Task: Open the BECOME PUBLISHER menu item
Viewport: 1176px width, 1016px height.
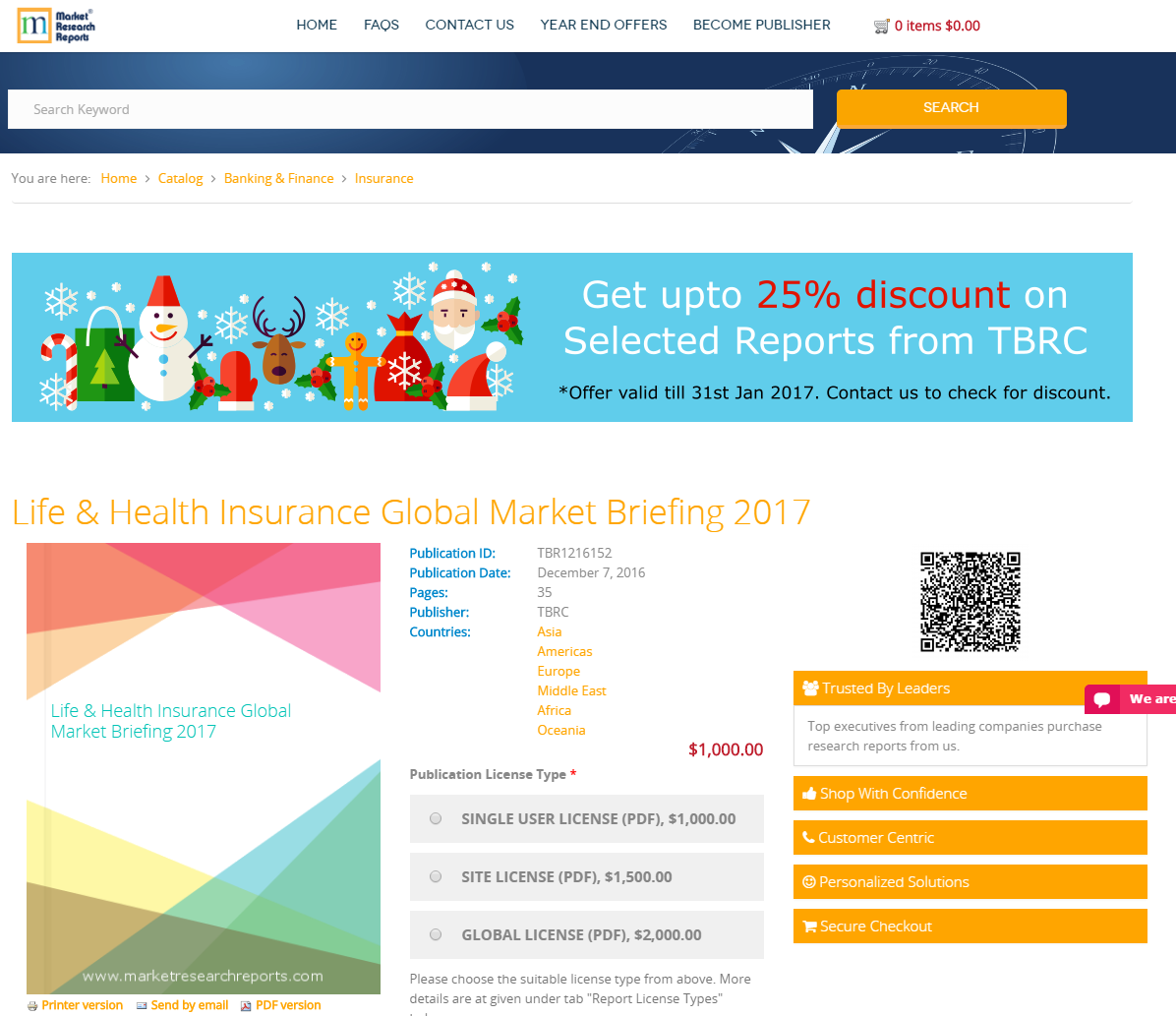Action: pos(761,25)
